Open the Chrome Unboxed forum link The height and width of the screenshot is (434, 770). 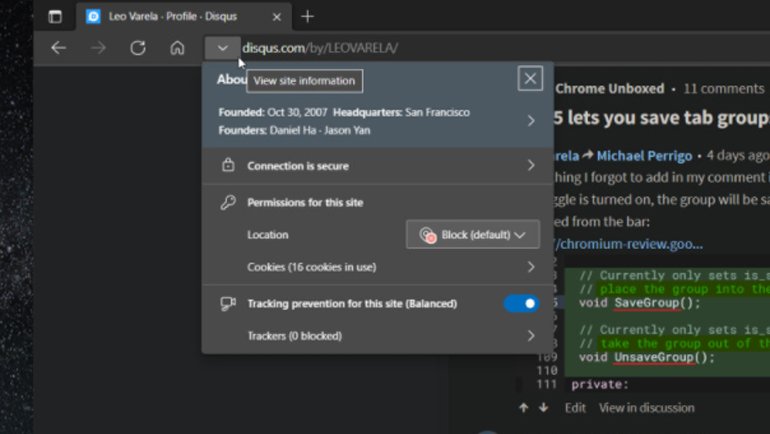(609, 89)
